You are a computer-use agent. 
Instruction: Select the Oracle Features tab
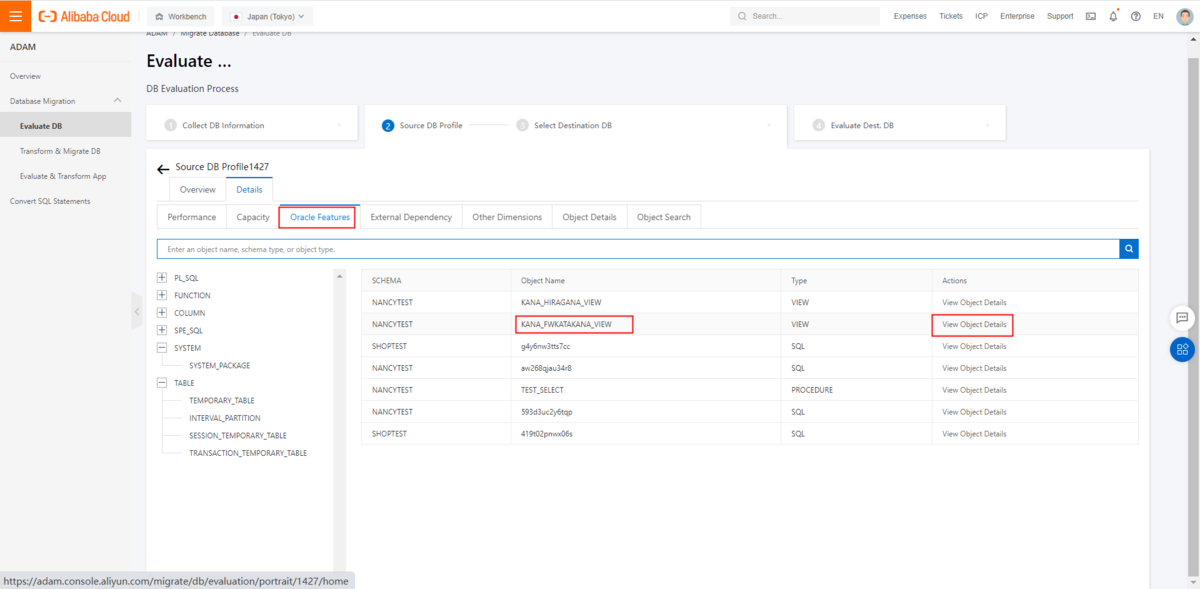pos(320,217)
